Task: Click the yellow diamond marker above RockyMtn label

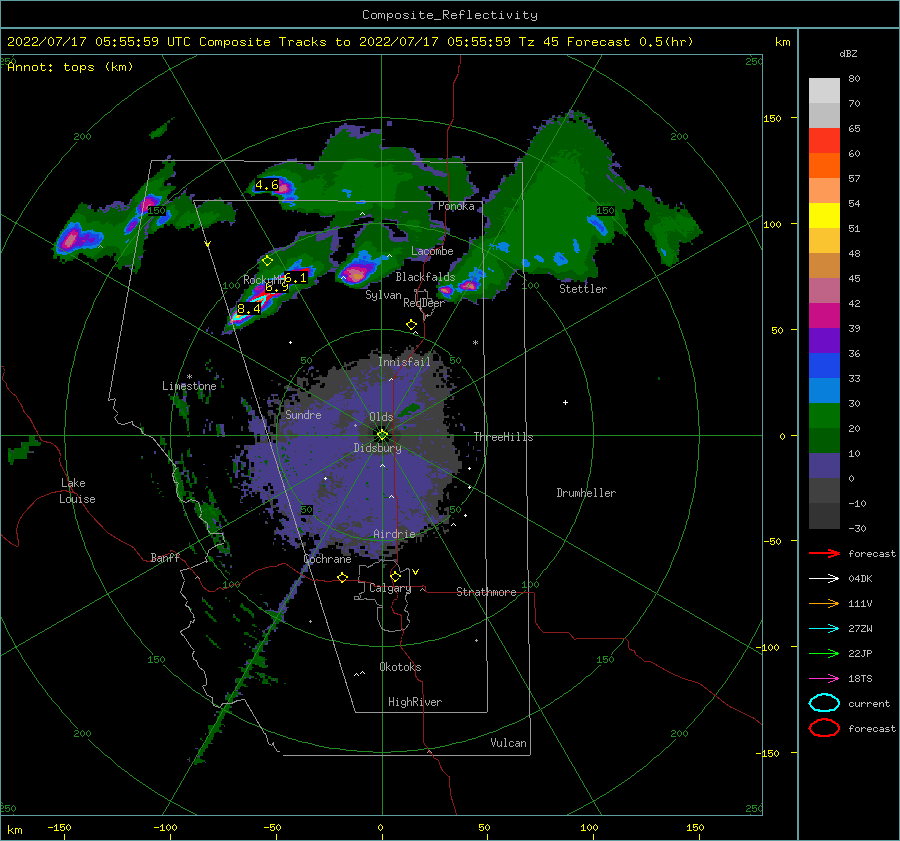Action: point(267,261)
